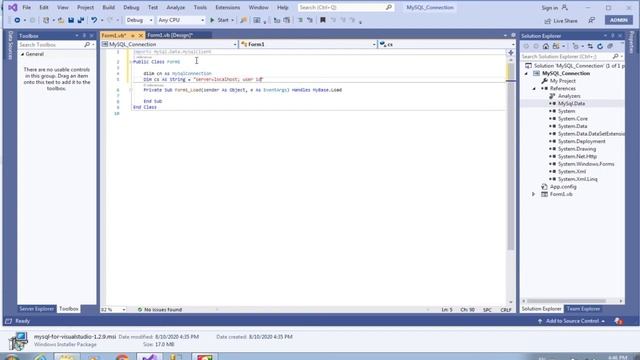This screenshot has height=360, width=640.
Task: Toggle the pin on the Form1.vb tab
Action: (x=133, y=36)
